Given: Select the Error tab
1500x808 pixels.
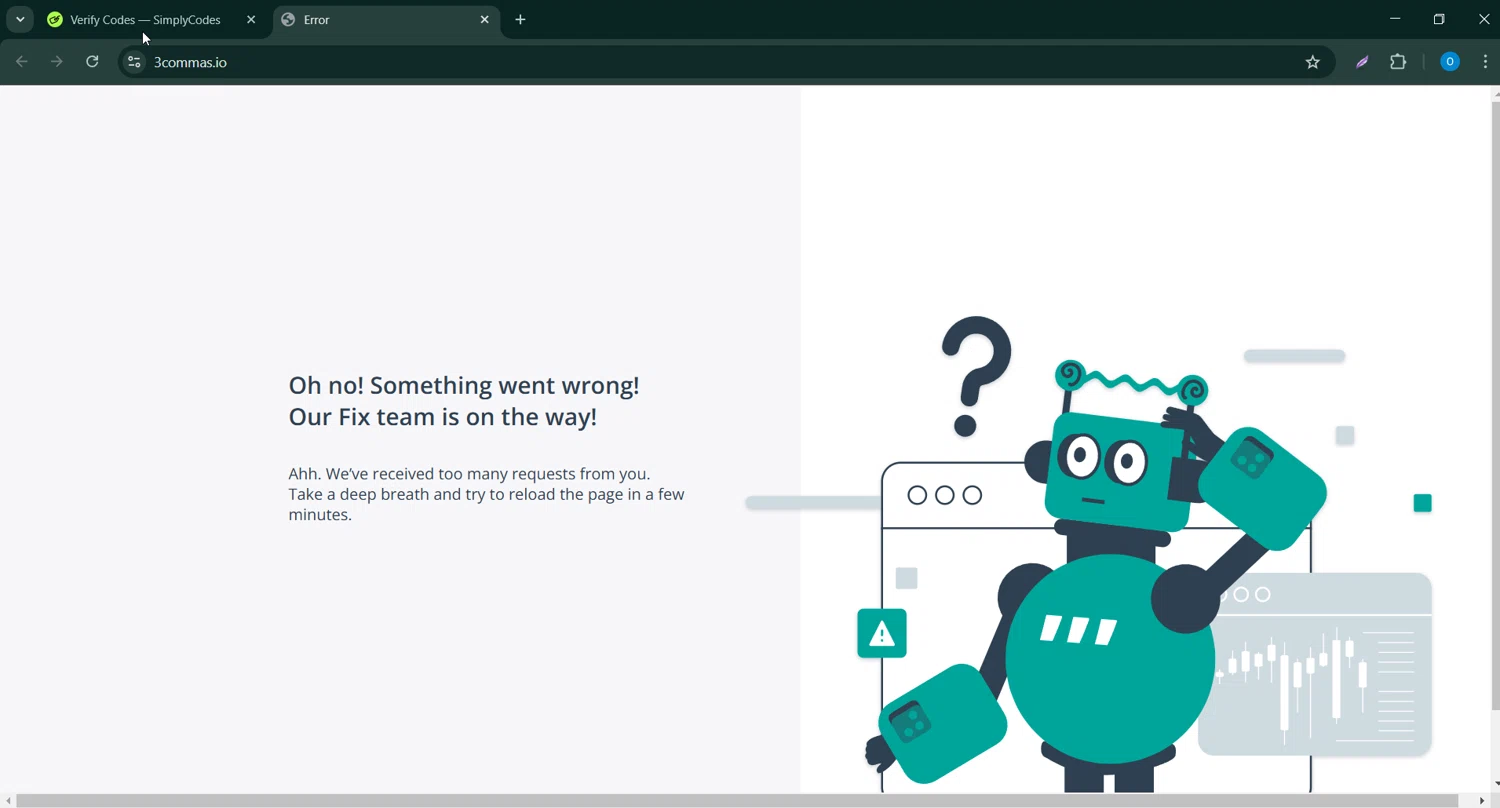Looking at the screenshot, I should (386, 20).
